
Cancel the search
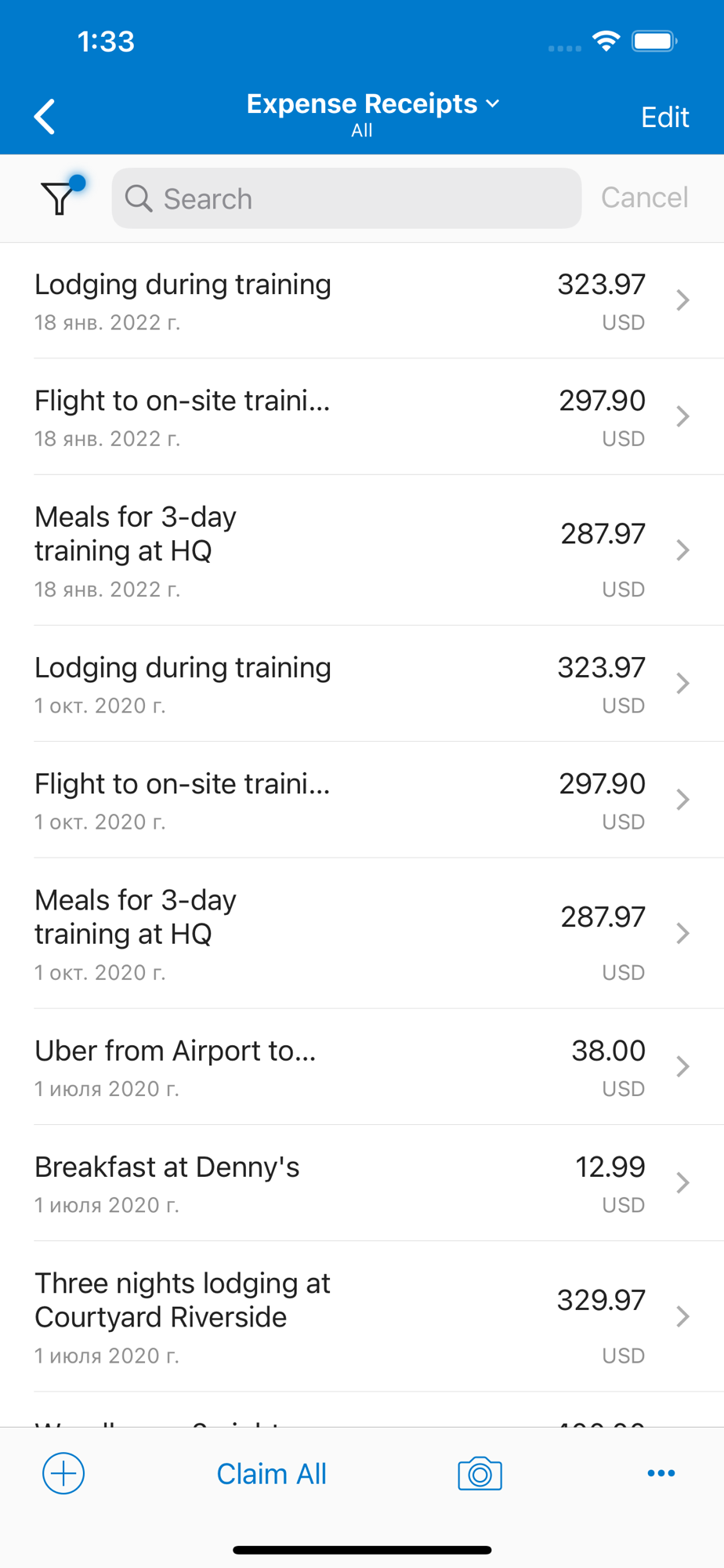[x=644, y=198]
